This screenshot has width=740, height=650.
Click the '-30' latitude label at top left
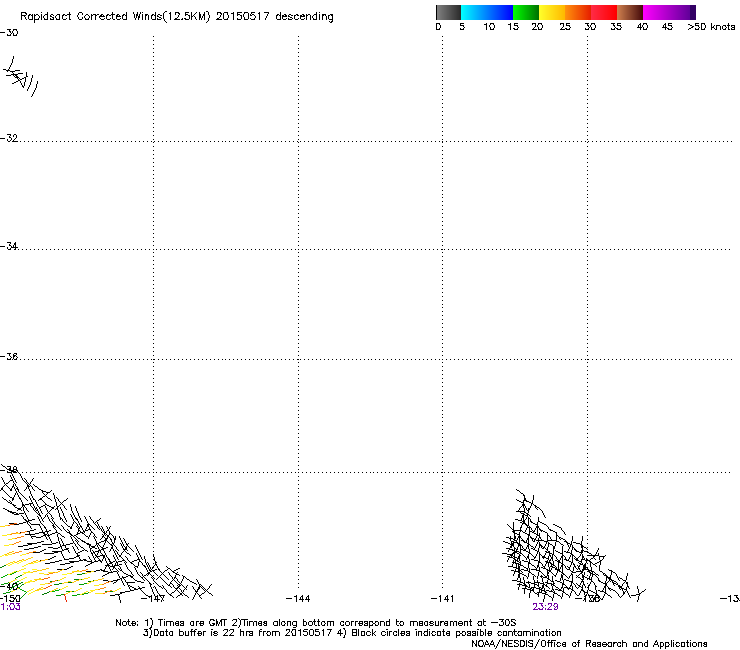coord(9,33)
